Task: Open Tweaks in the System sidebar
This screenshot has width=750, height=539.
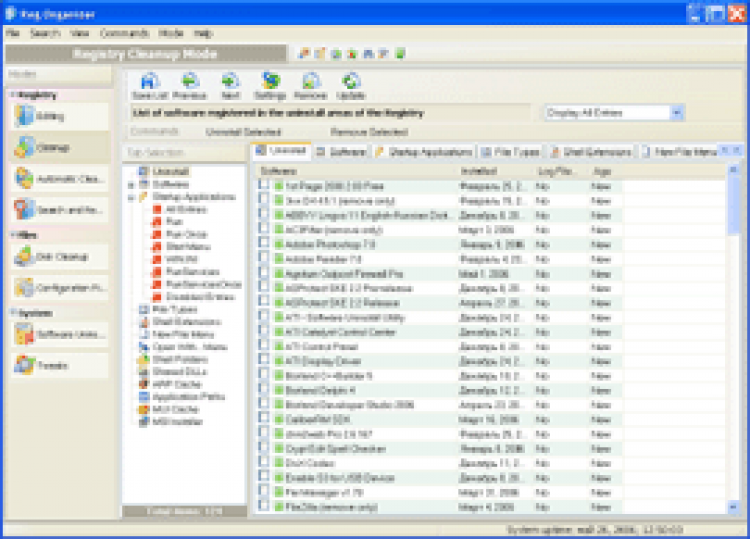Action: 59,365
